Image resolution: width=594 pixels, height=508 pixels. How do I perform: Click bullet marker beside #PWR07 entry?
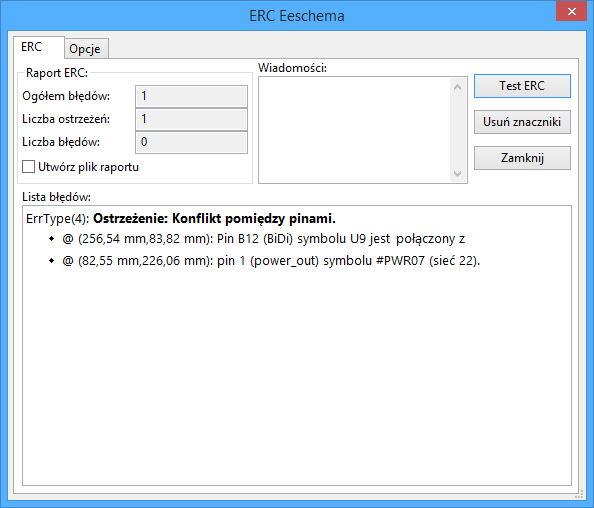tap(52, 261)
